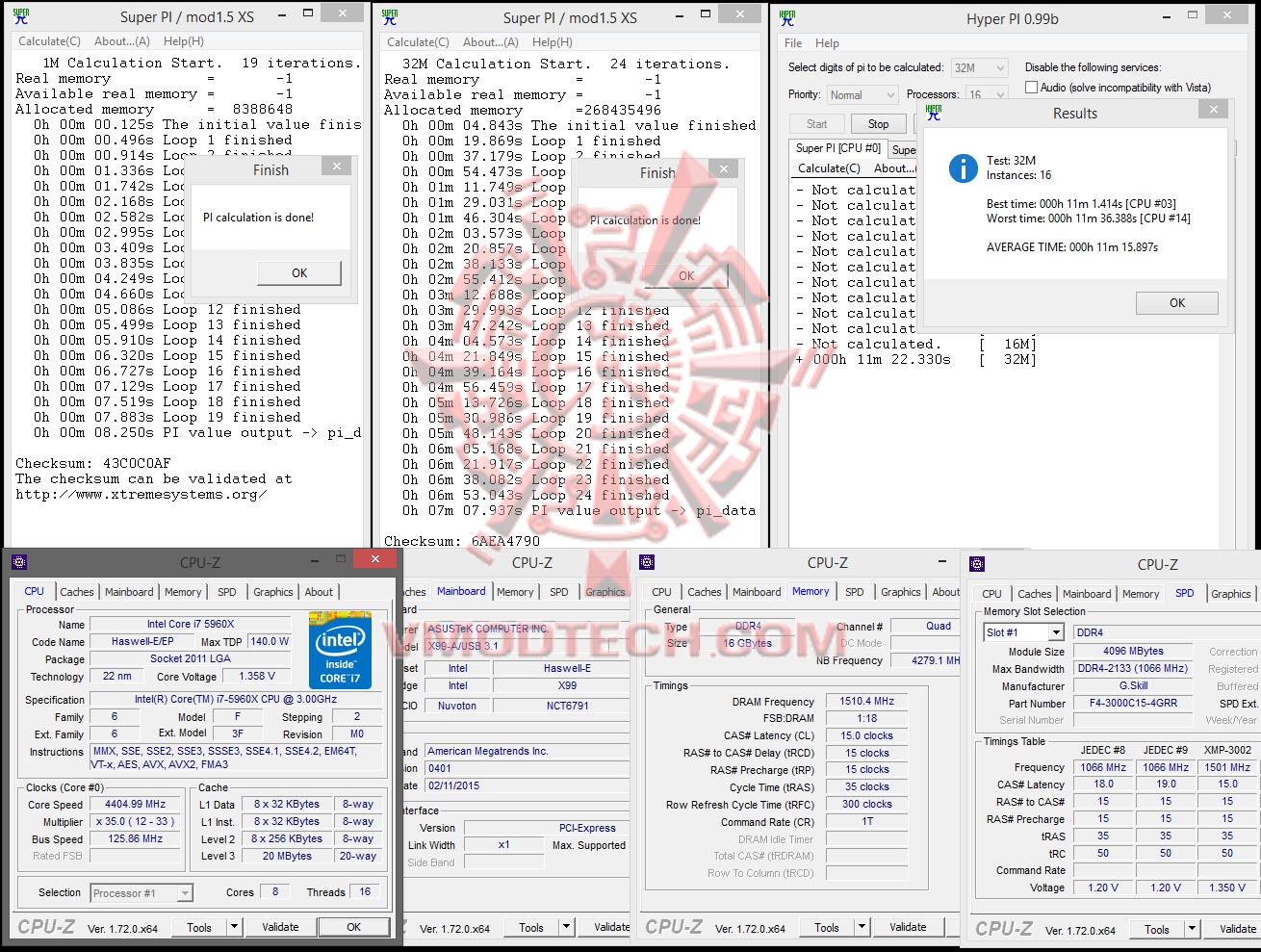1261x952 pixels.
Task: Expand the Tools arrow in the Memory CPU-Z window
Action: 862,927
